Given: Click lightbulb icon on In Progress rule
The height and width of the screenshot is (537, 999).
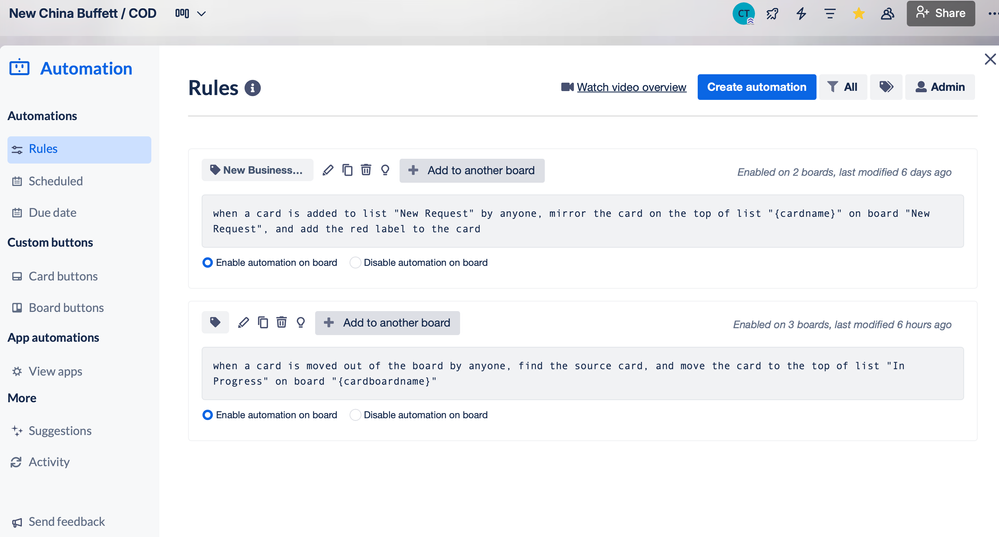Looking at the screenshot, I should 301,322.
